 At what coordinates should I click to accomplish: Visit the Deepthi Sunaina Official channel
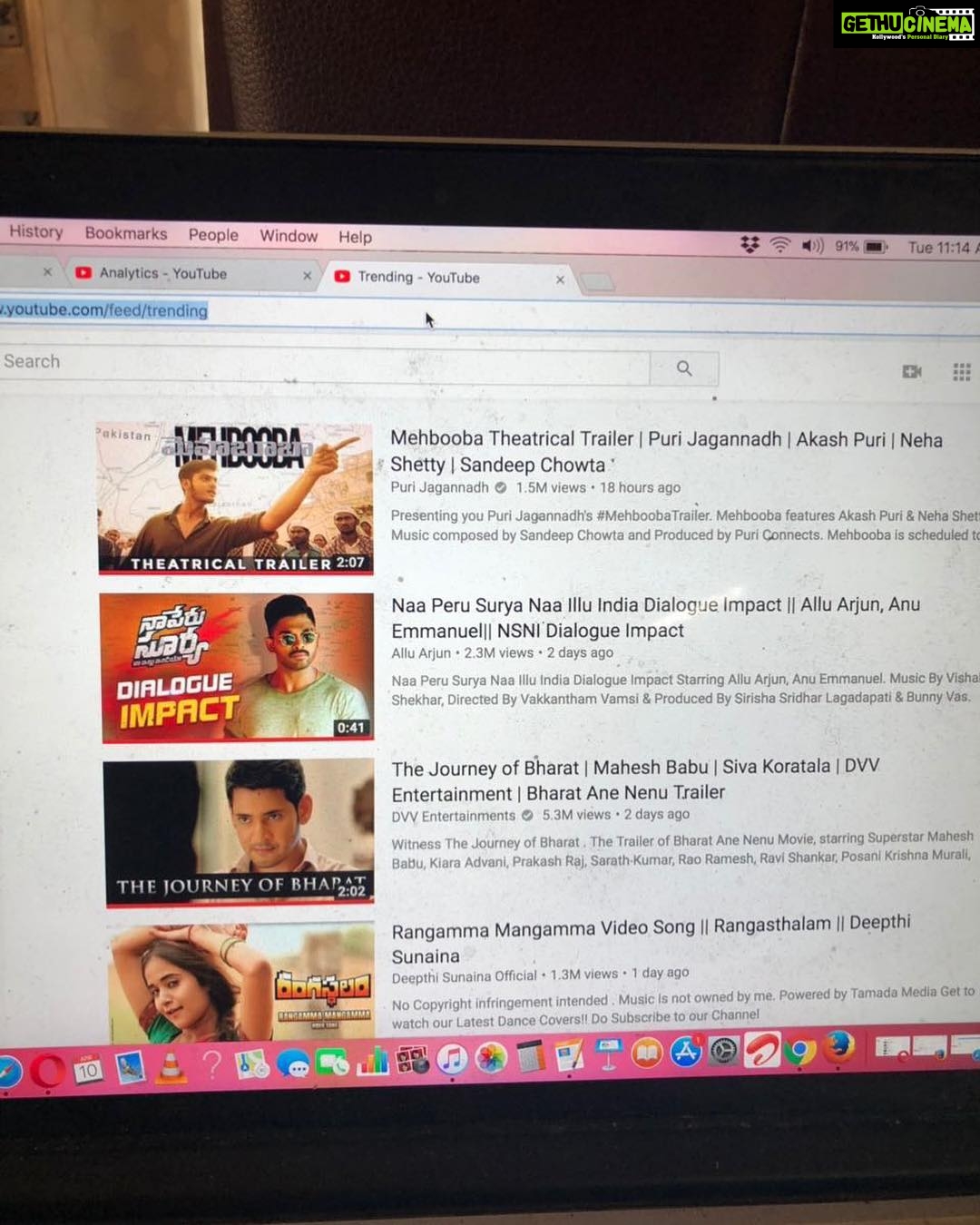pos(465,977)
